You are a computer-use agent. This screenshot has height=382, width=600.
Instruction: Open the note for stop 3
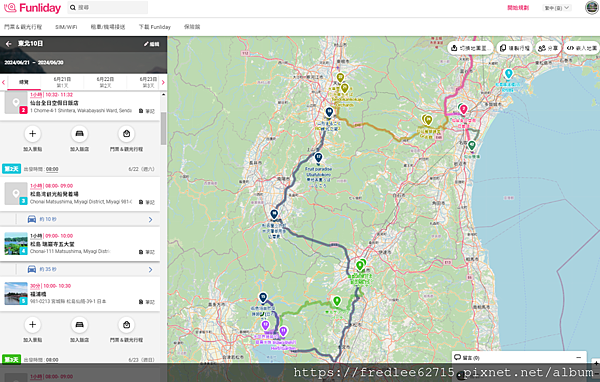click(147, 202)
